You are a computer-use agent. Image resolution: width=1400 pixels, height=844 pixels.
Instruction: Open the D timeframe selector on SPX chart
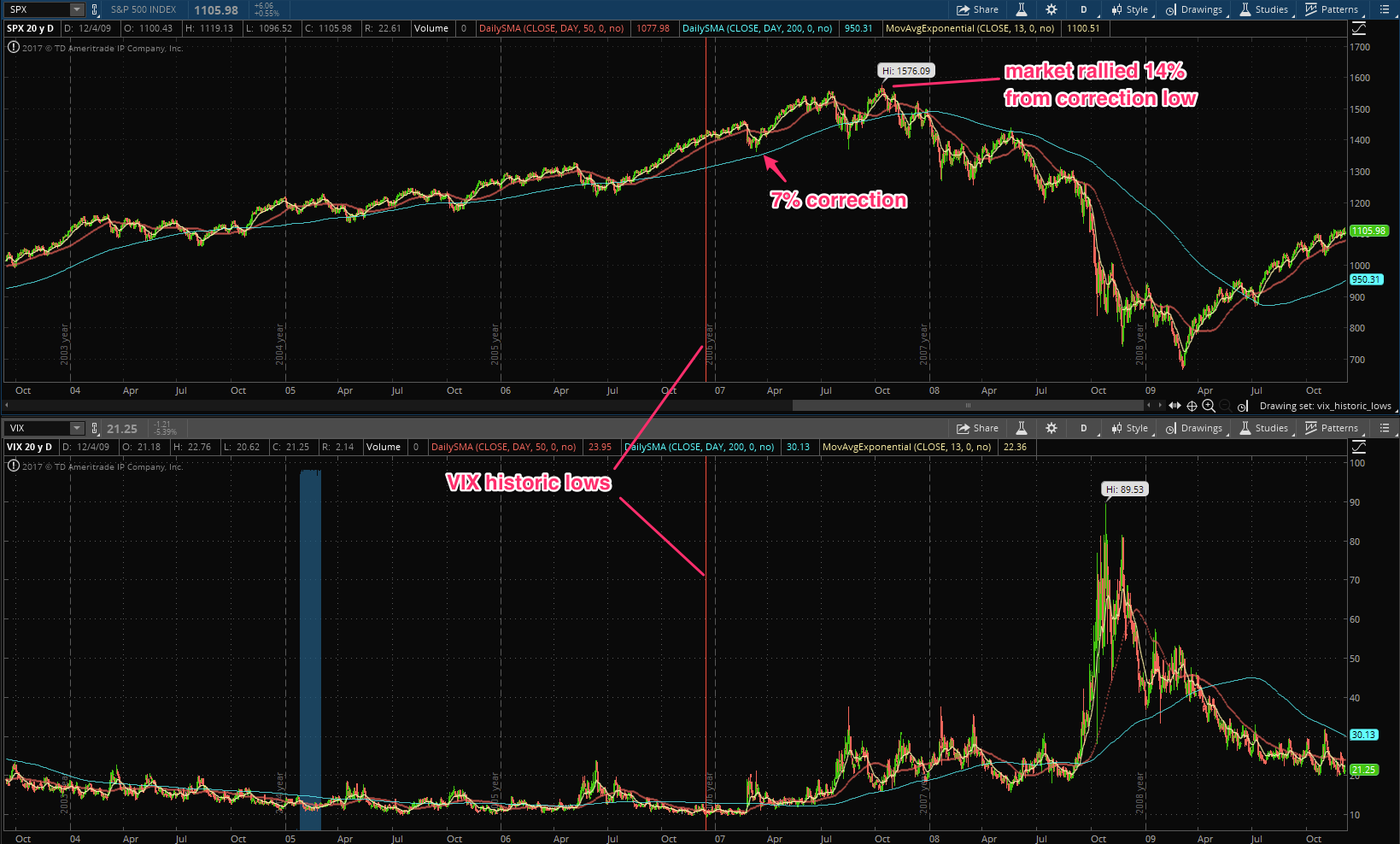click(x=1083, y=9)
